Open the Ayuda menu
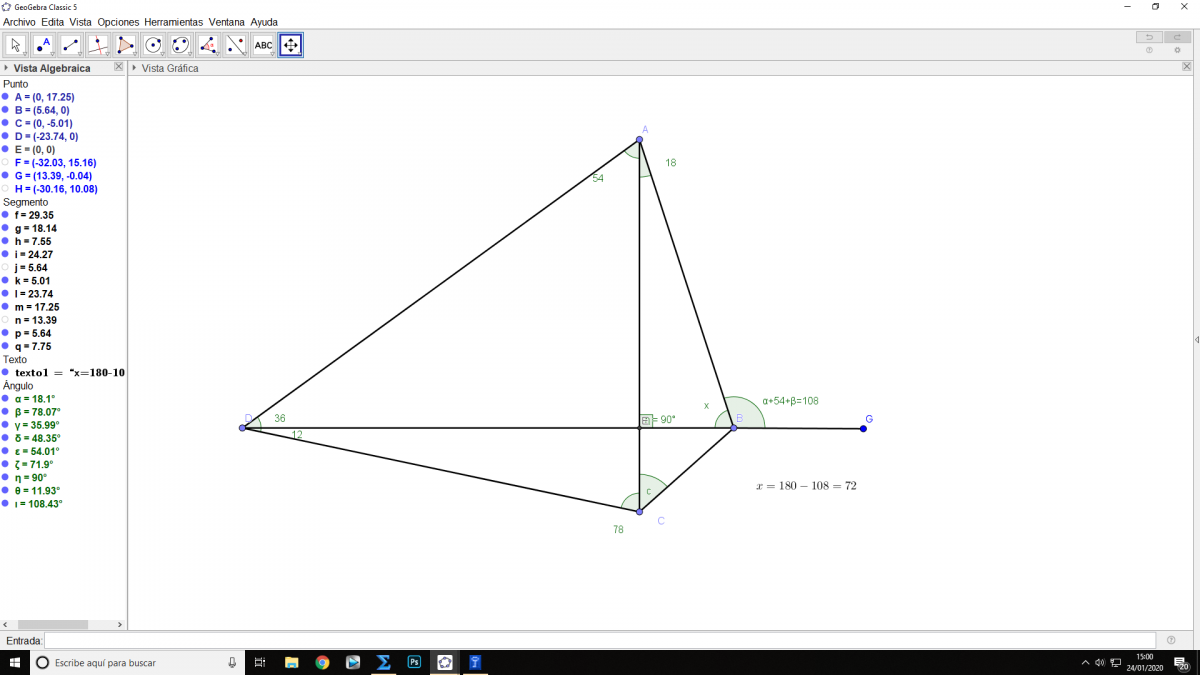1200x675 pixels. tap(264, 21)
